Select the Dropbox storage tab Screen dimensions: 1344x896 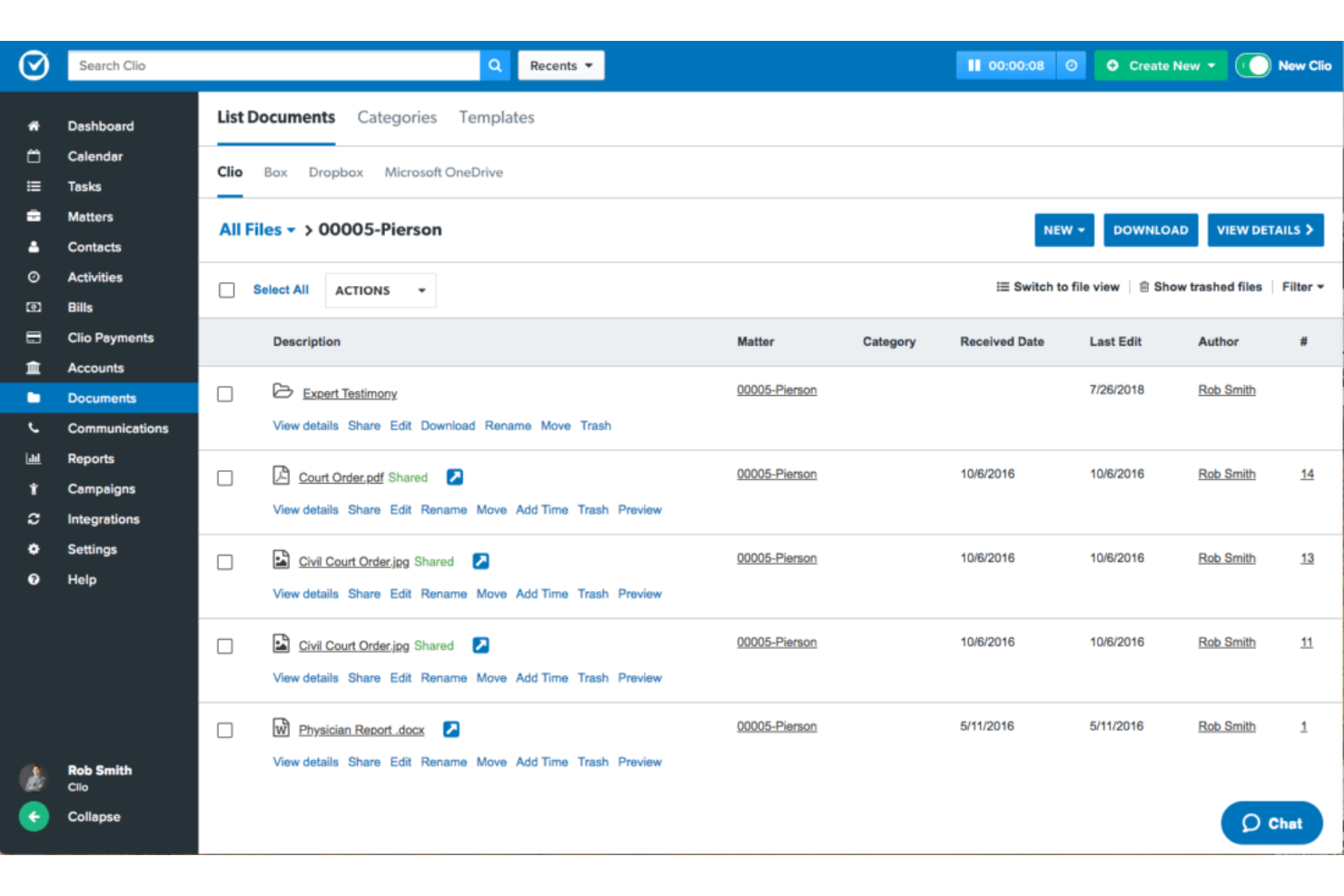[x=336, y=172]
